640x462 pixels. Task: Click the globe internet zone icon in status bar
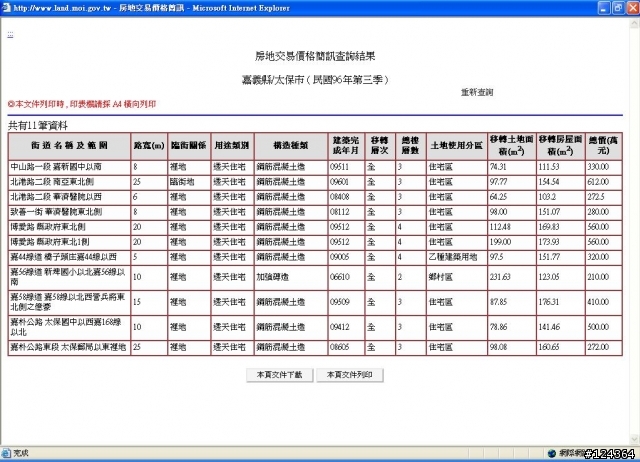(551, 453)
